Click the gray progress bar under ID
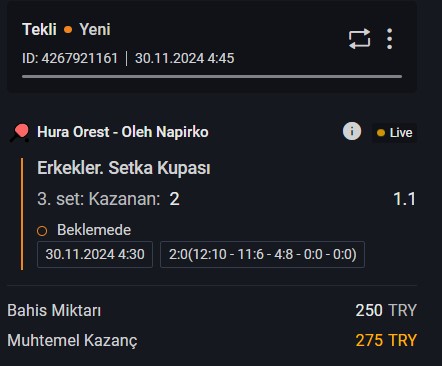Viewport: 442px width, 366px height. click(212, 77)
